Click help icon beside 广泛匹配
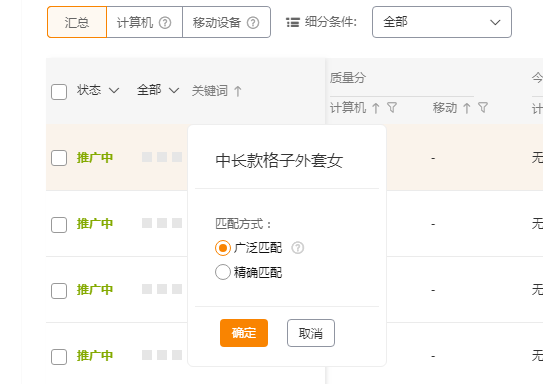 [297, 248]
